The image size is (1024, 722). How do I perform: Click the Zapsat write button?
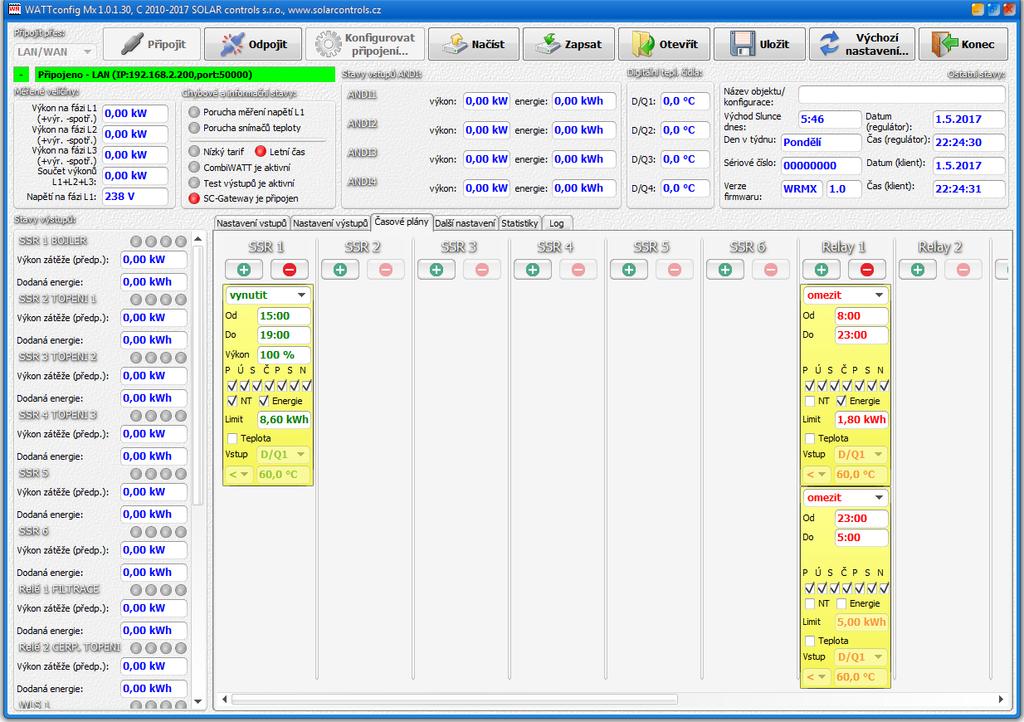pyautogui.click(x=568, y=44)
